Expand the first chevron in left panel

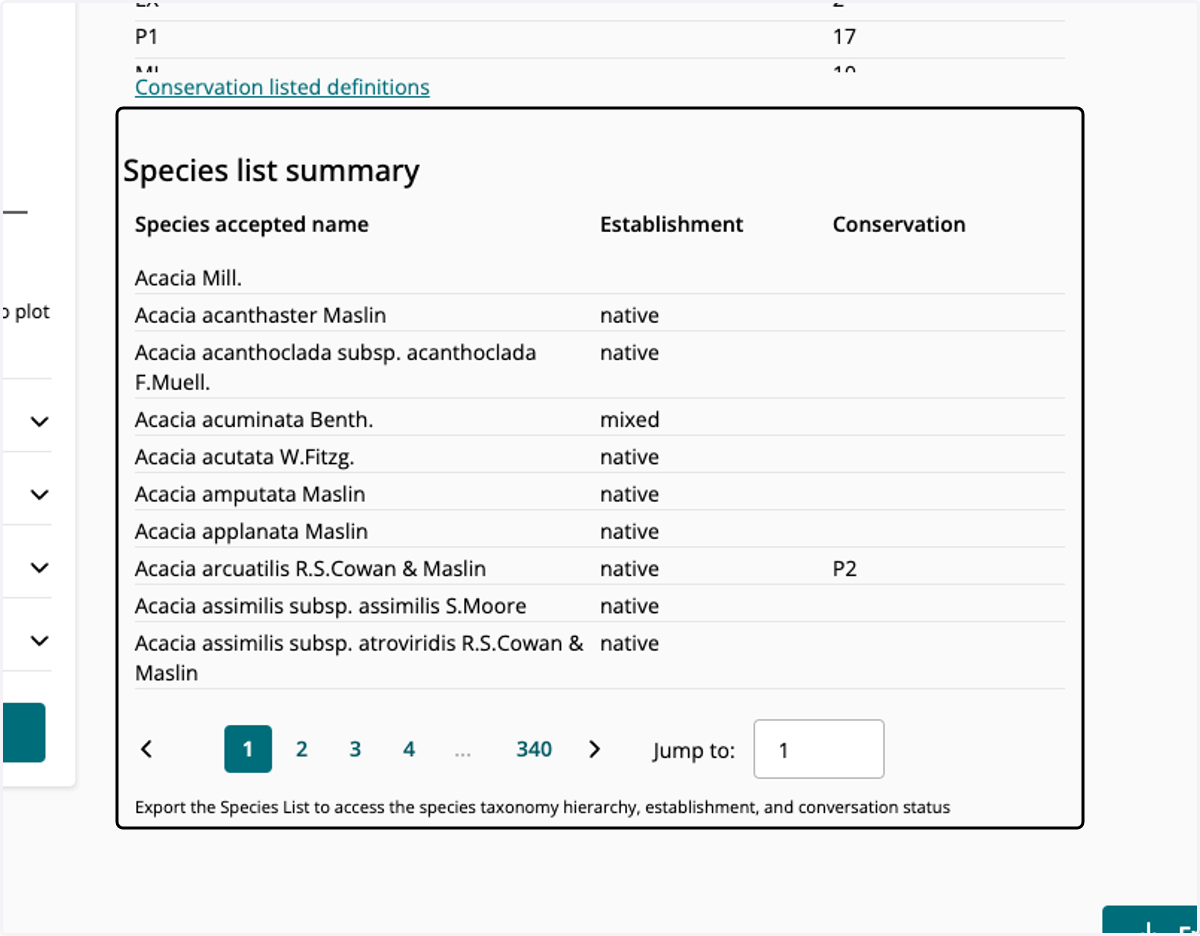point(39,422)
